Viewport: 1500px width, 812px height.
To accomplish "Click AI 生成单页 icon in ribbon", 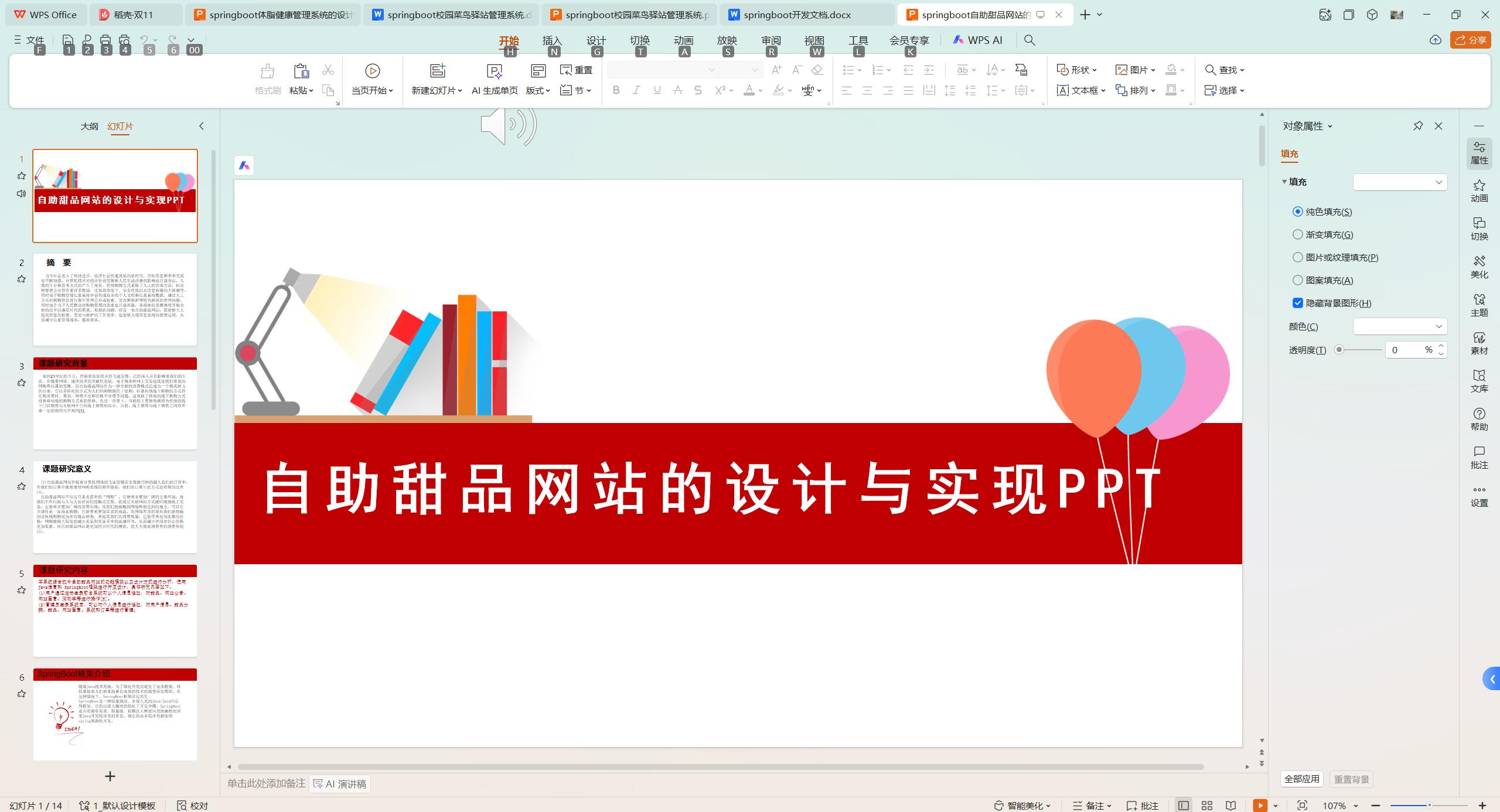I will click(495, 71).
